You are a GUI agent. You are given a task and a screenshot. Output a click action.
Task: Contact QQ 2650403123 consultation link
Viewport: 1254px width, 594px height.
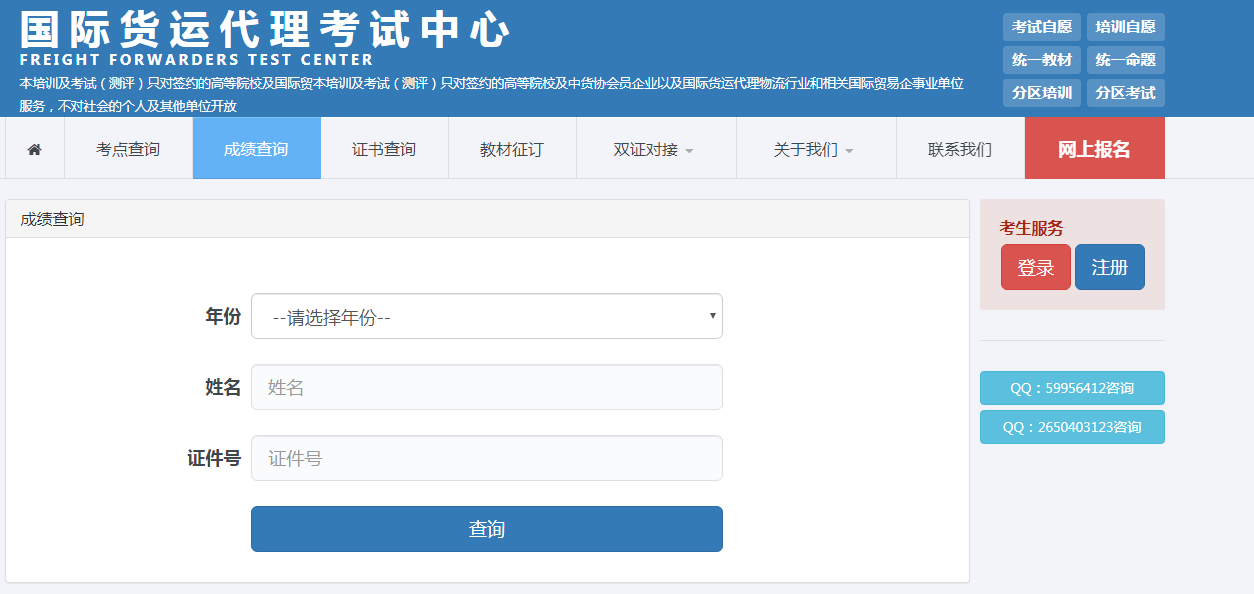click(x=1072, y=427)
